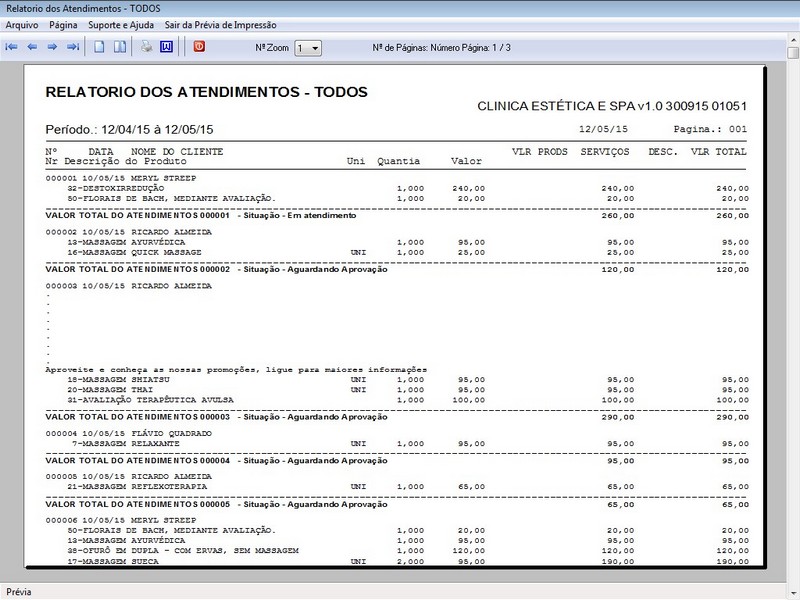The image size is (800, 600).
Task: Click the next page arrow icon
Action: point(52,47)
